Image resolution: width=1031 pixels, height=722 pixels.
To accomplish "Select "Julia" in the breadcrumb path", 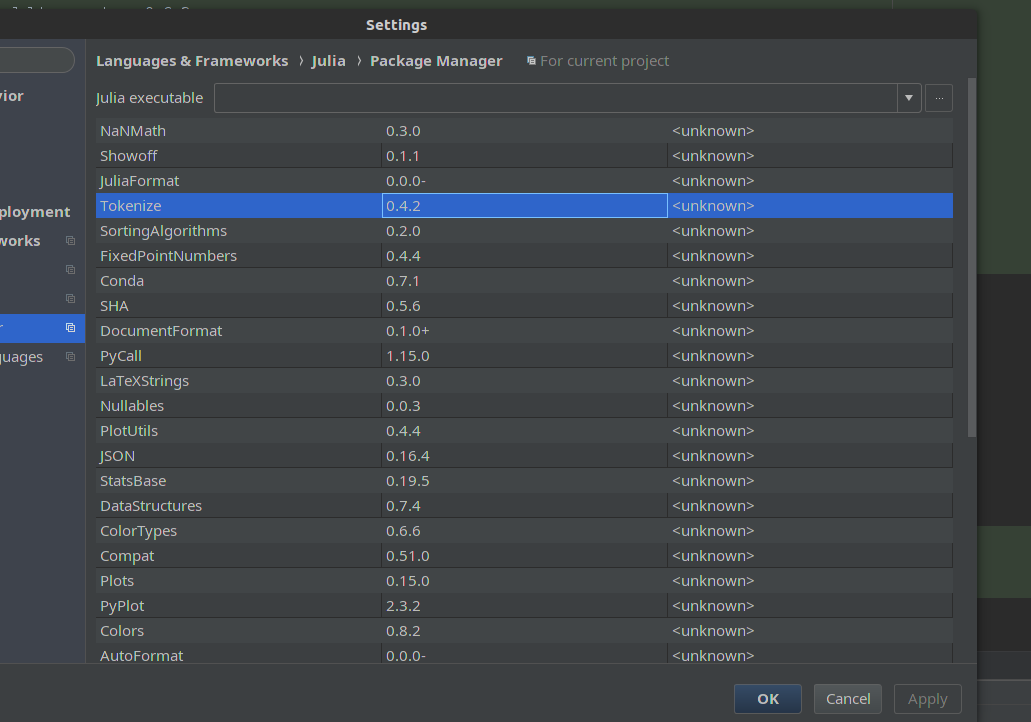I will 329,60.
